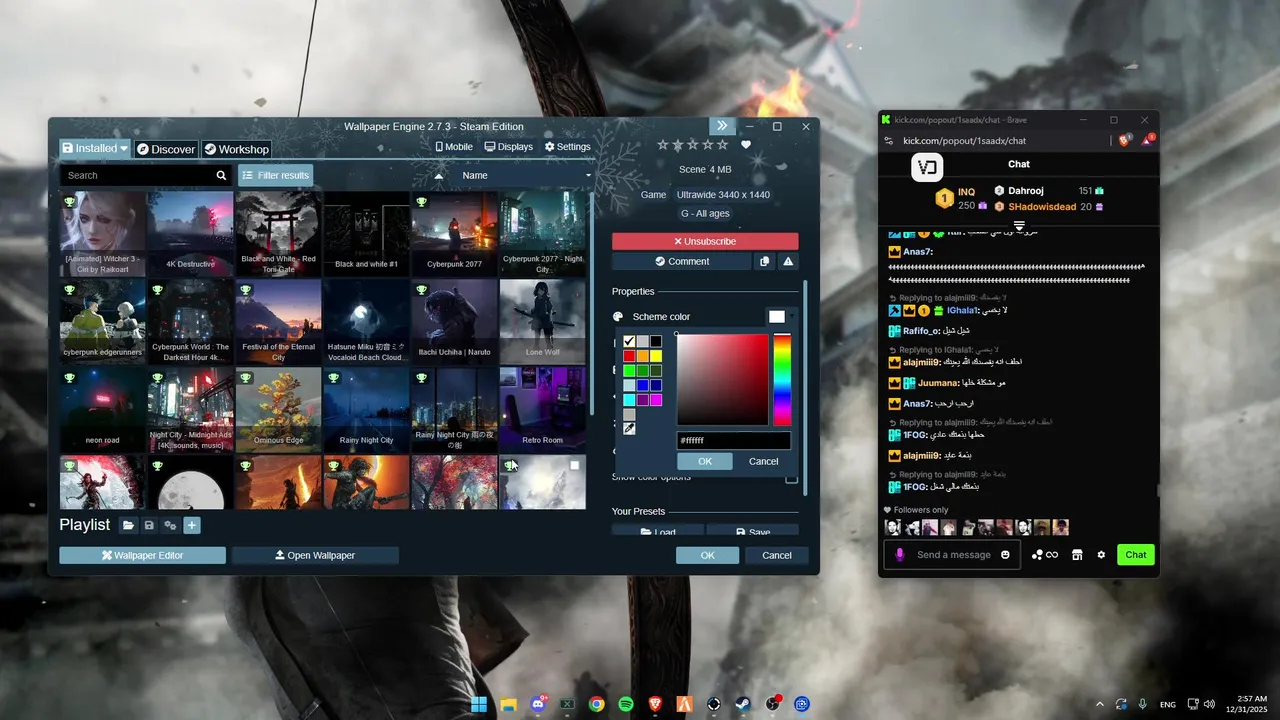Select the Cyberpunk 2077 wallpaper thumbnail

pos(454,234)
